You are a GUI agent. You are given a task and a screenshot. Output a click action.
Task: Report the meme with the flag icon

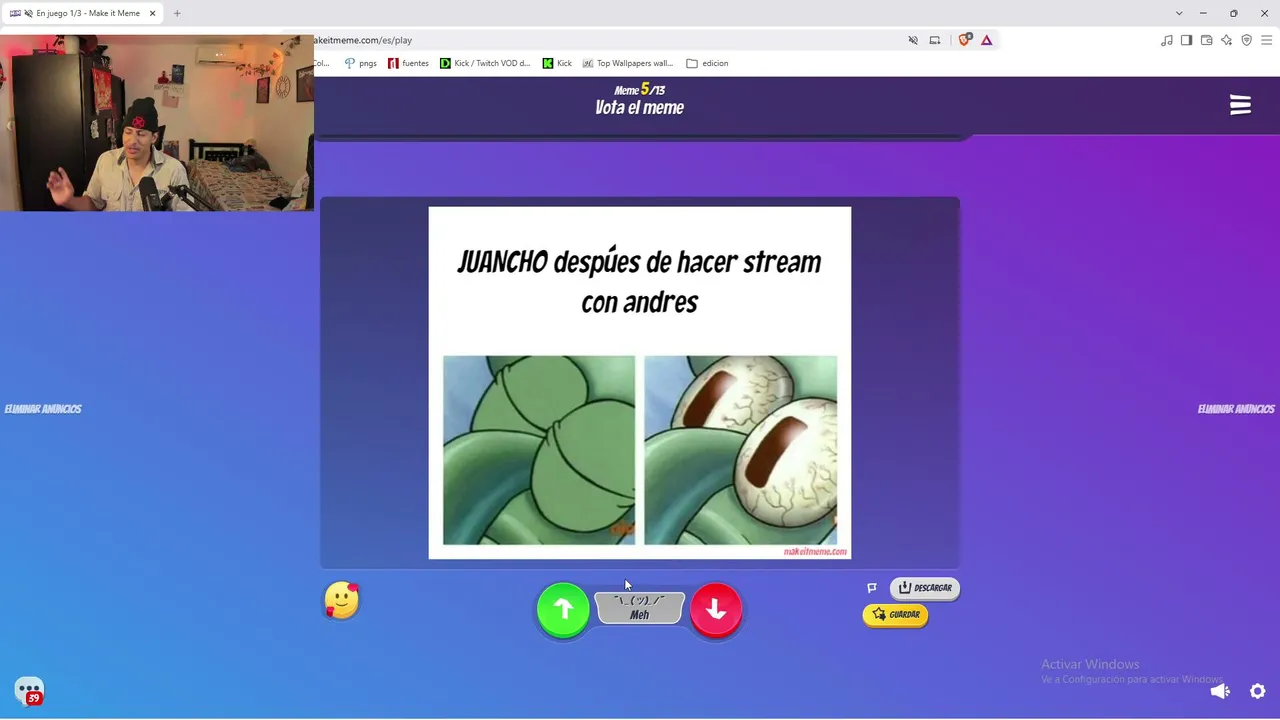pos(872,588)
